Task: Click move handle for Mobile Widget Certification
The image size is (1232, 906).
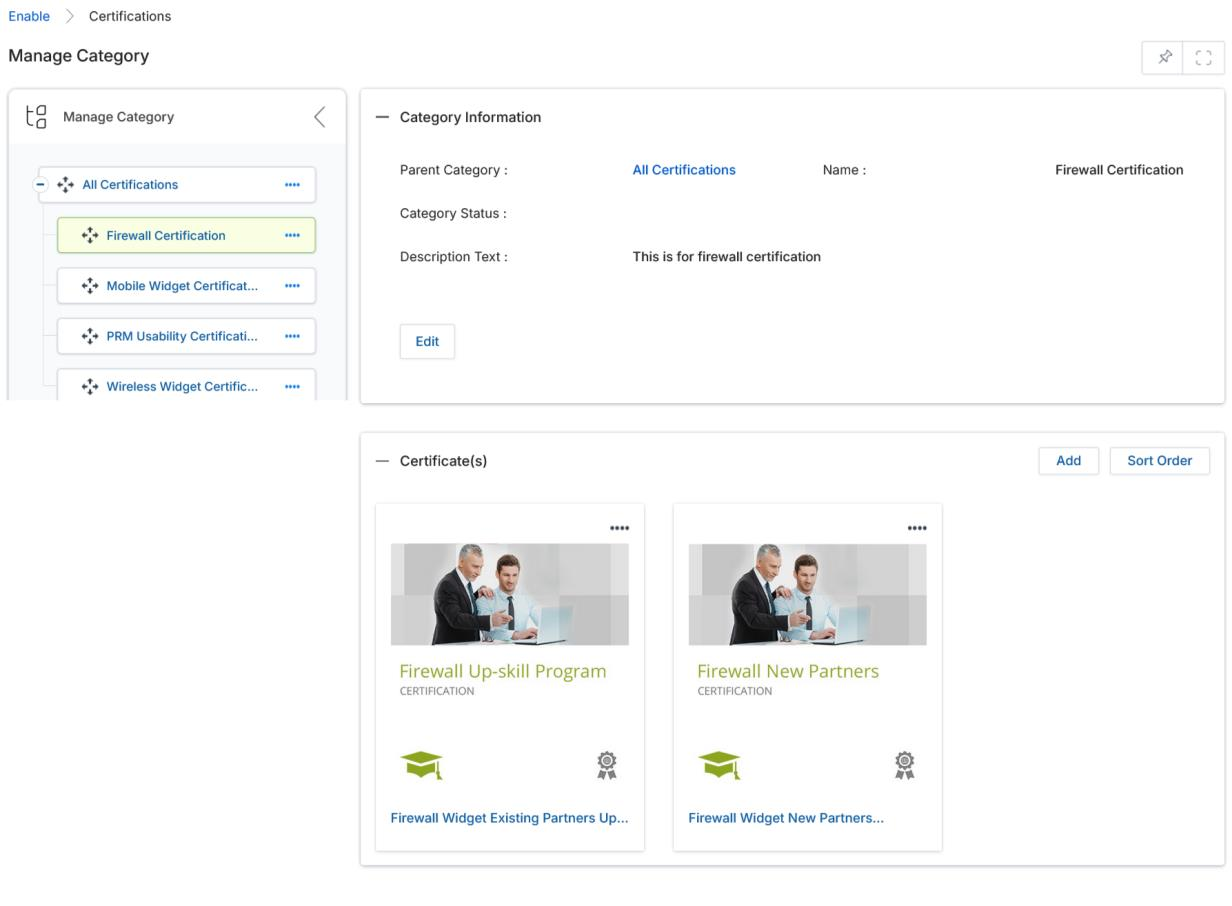Action: tap(90, 286)
